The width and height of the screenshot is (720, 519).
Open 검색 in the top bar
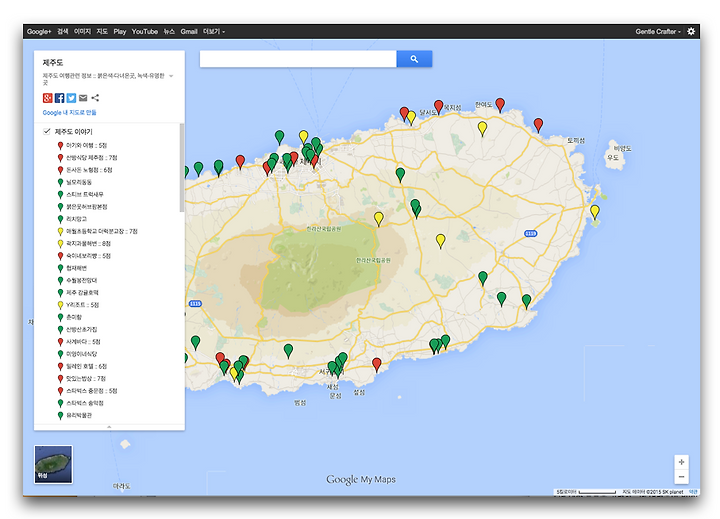coord(62,31)
